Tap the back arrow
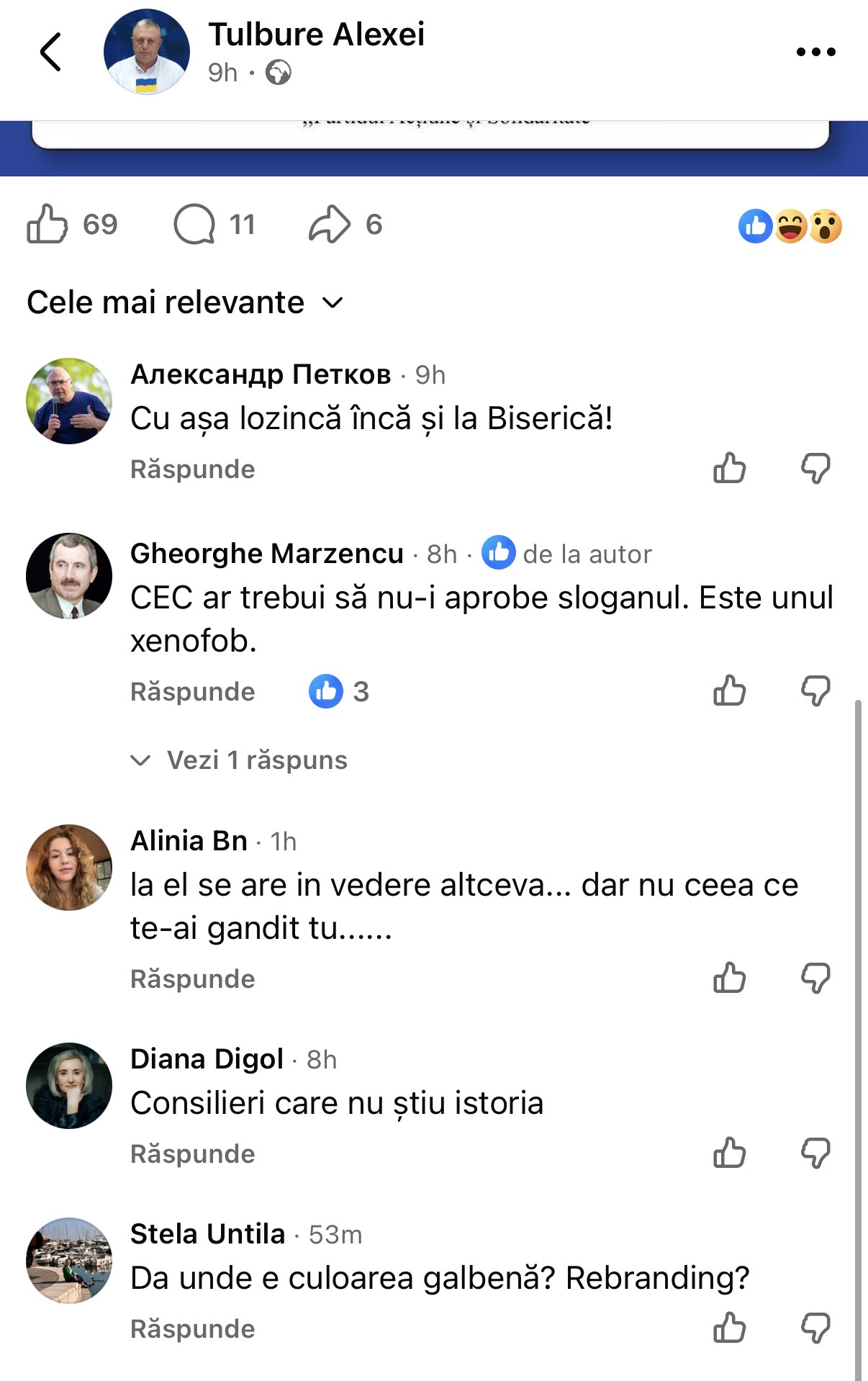Viewport: 868px width, 1381px height. tap(50, 52)
